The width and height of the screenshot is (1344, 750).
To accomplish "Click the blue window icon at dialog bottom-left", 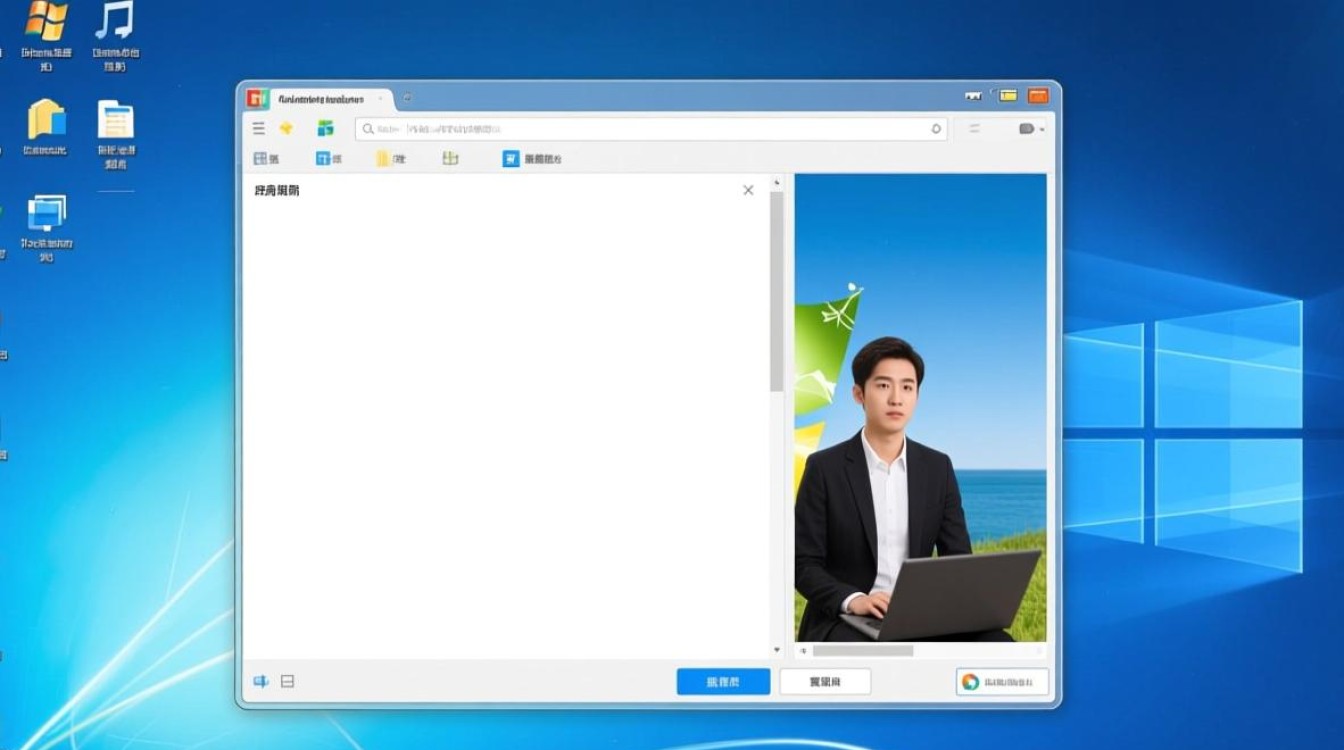I will coord(262,681).
